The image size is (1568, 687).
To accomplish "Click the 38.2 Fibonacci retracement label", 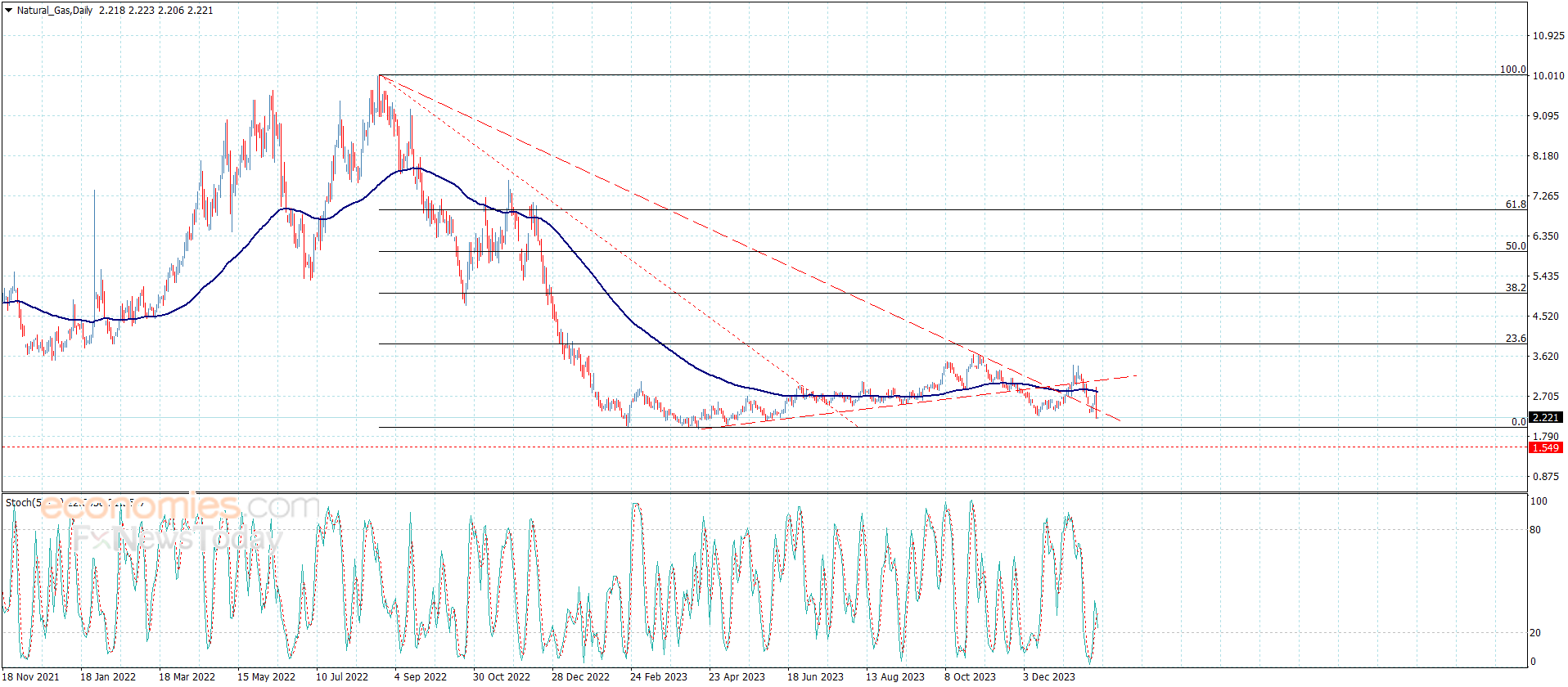I will click(1516, 288).
